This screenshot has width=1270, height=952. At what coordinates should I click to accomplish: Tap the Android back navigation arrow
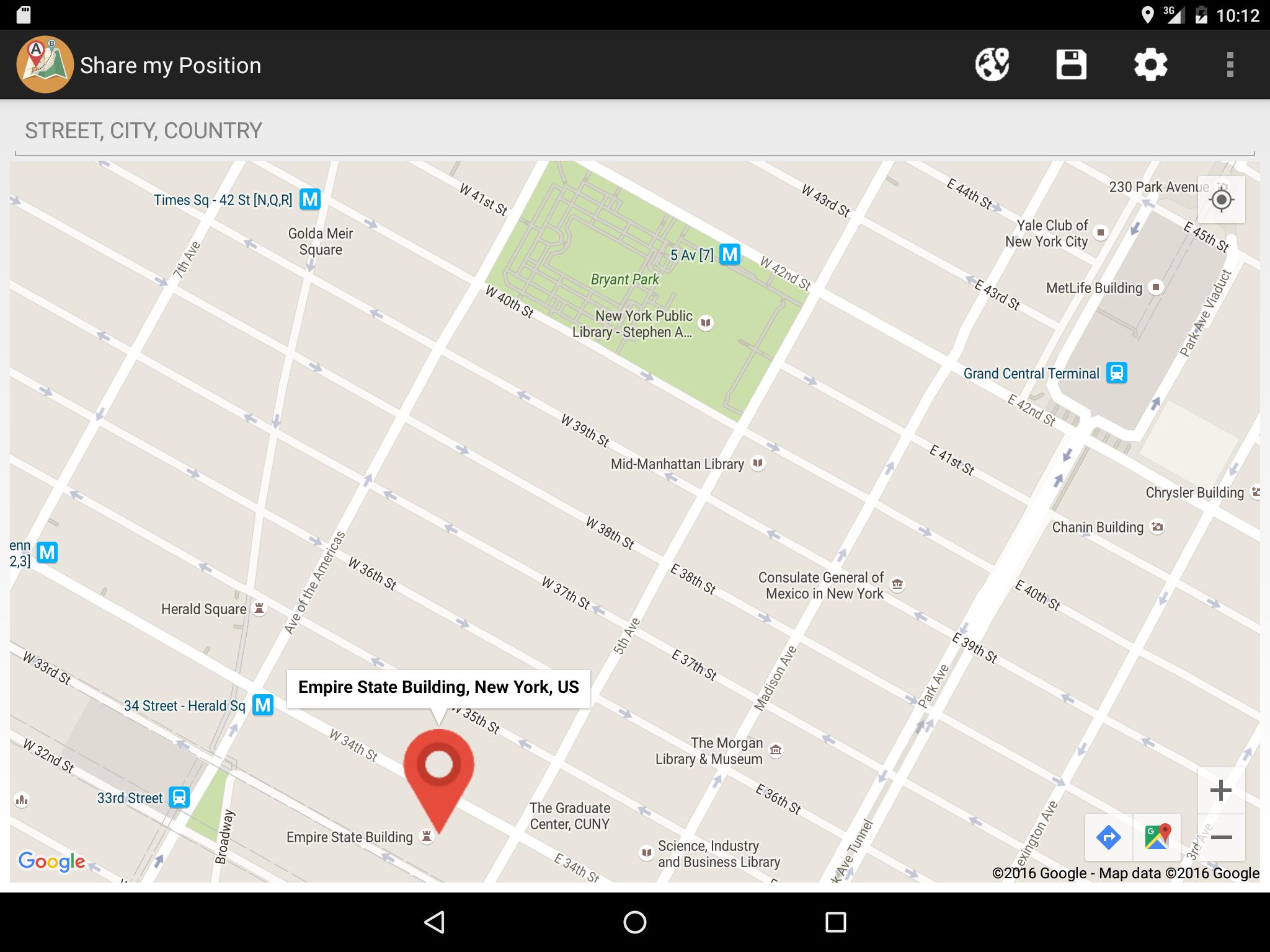[x=434, y=922]
